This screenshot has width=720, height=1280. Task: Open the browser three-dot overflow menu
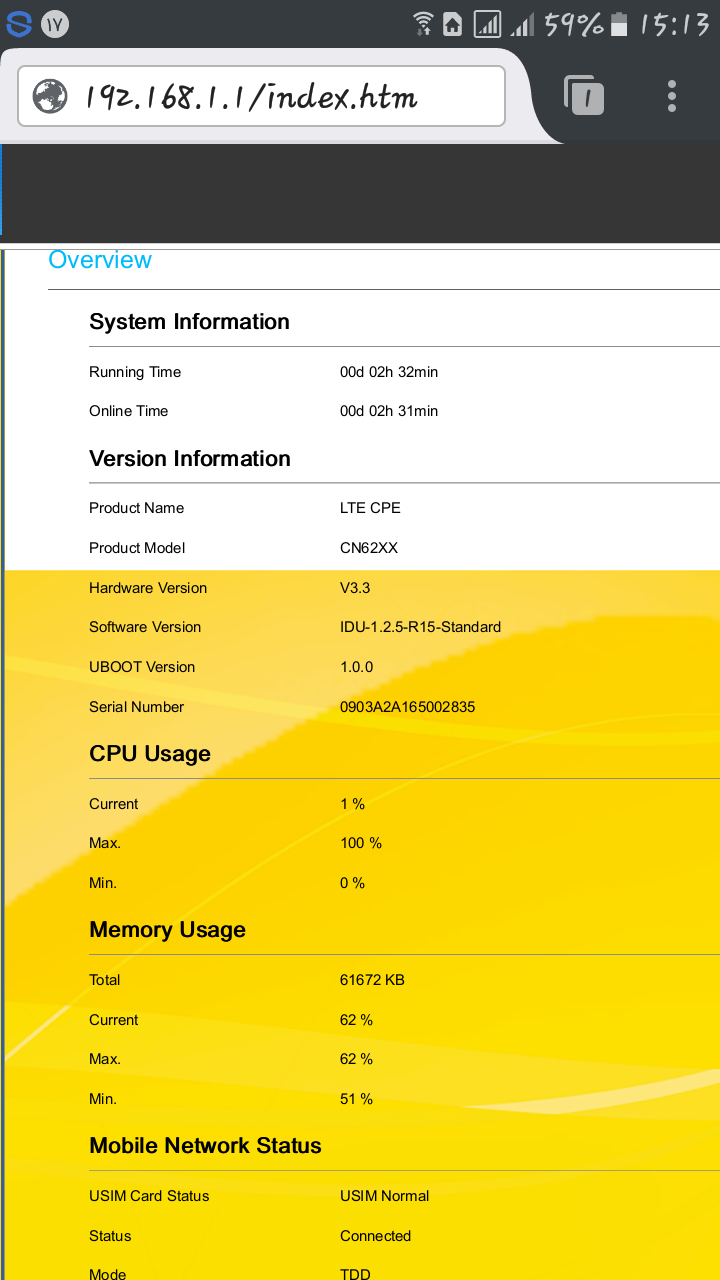click(x=672, y=96)
